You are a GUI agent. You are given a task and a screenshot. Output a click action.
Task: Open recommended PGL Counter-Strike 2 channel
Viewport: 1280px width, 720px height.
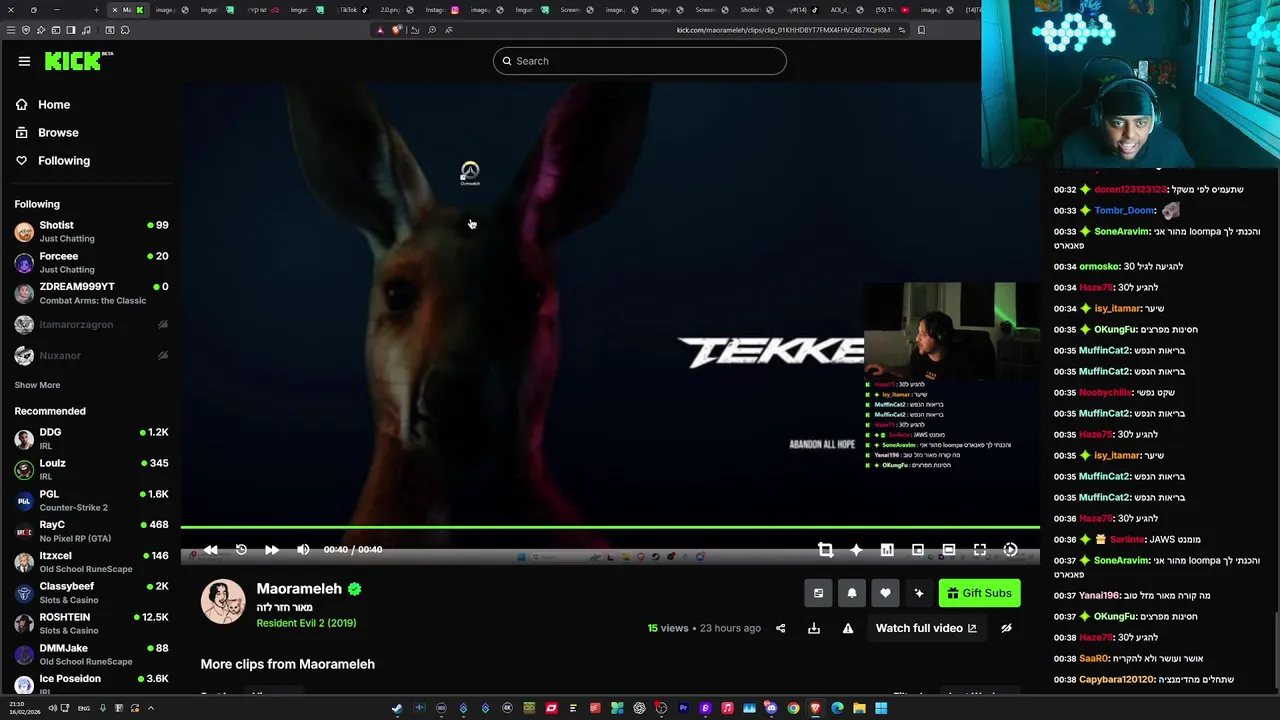pos(91,500)
